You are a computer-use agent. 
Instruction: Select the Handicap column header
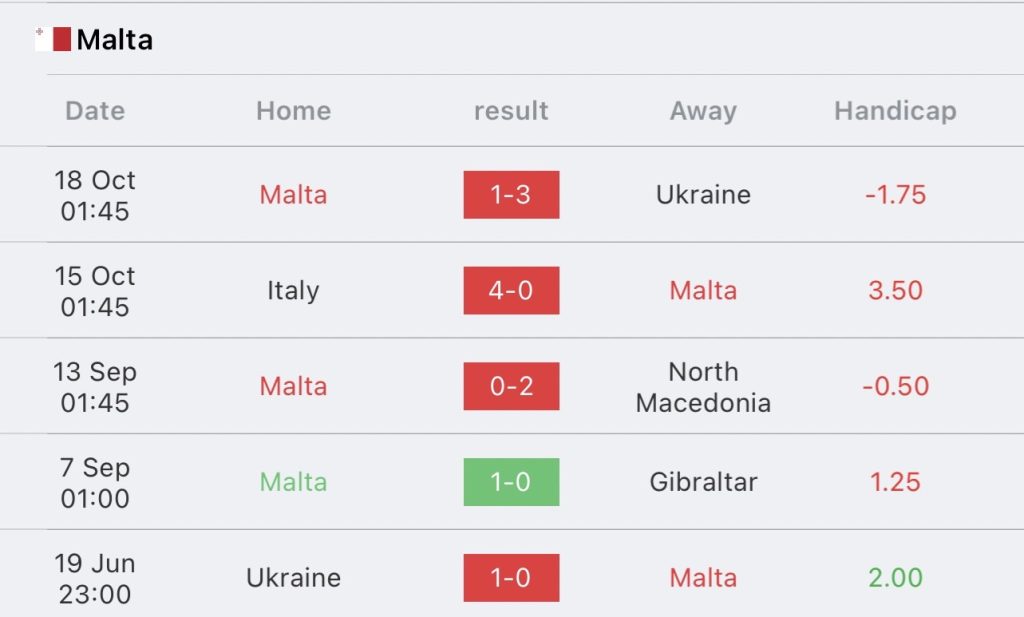pyautogui.click(x=895, y=111)
